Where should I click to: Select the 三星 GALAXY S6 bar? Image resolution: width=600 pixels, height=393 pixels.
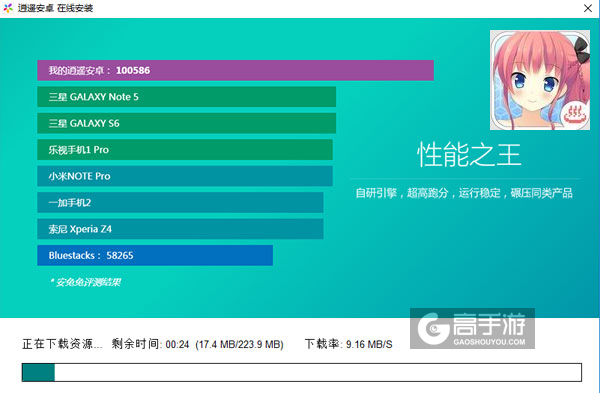pos(186,123)
